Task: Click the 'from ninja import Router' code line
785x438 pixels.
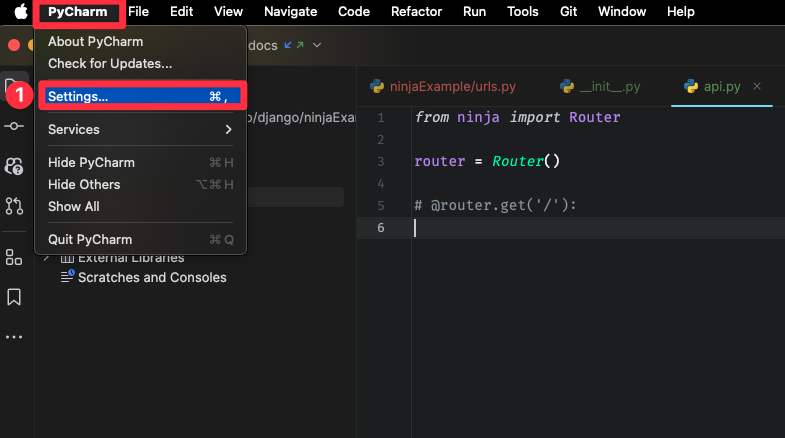Action: click(518, 117)
